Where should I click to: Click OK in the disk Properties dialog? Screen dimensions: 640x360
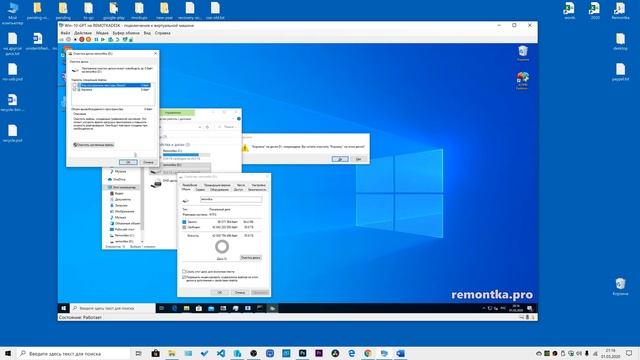point(219,292)
